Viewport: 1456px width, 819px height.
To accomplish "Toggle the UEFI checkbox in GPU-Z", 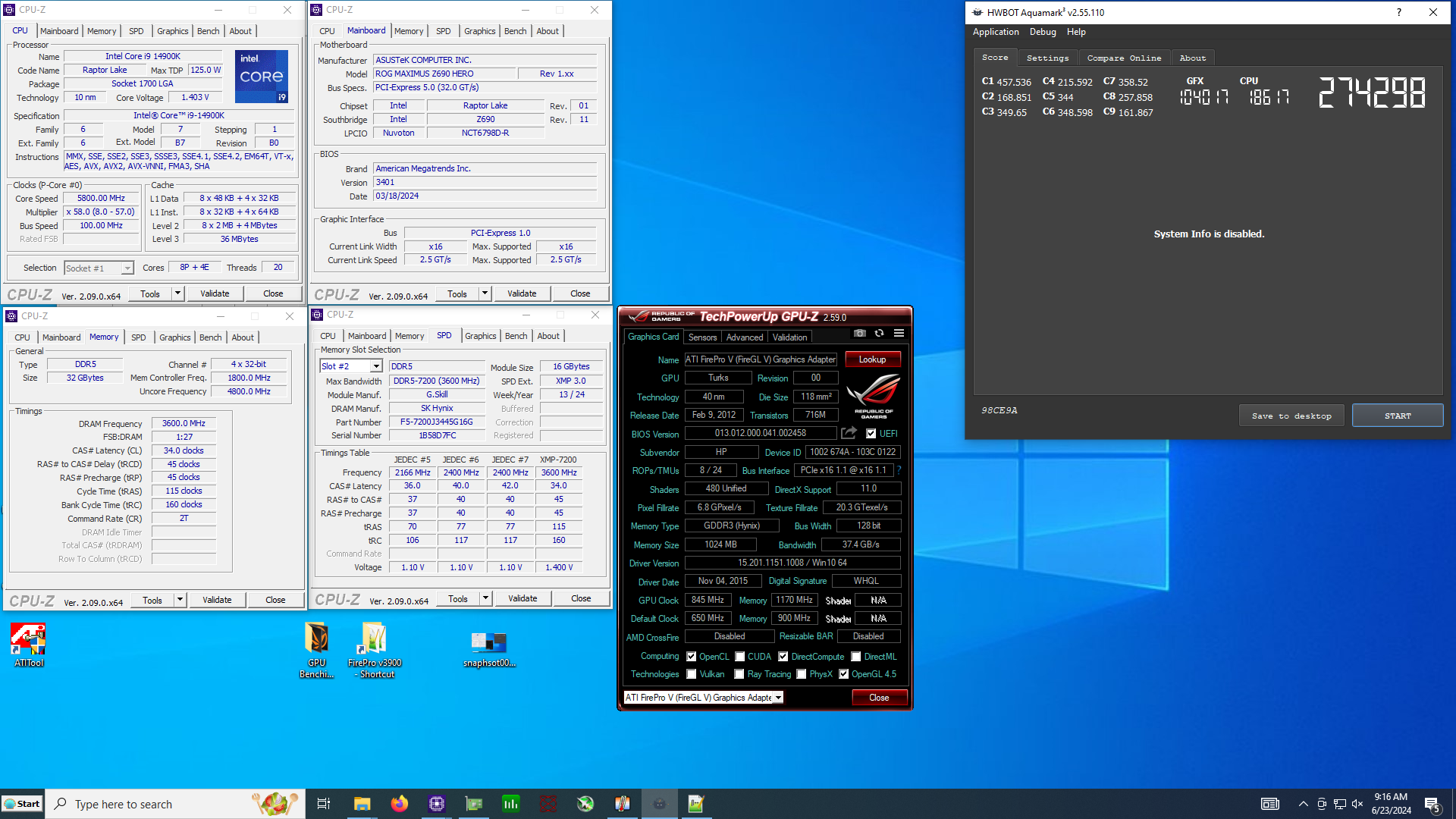I will click(871, 434).
